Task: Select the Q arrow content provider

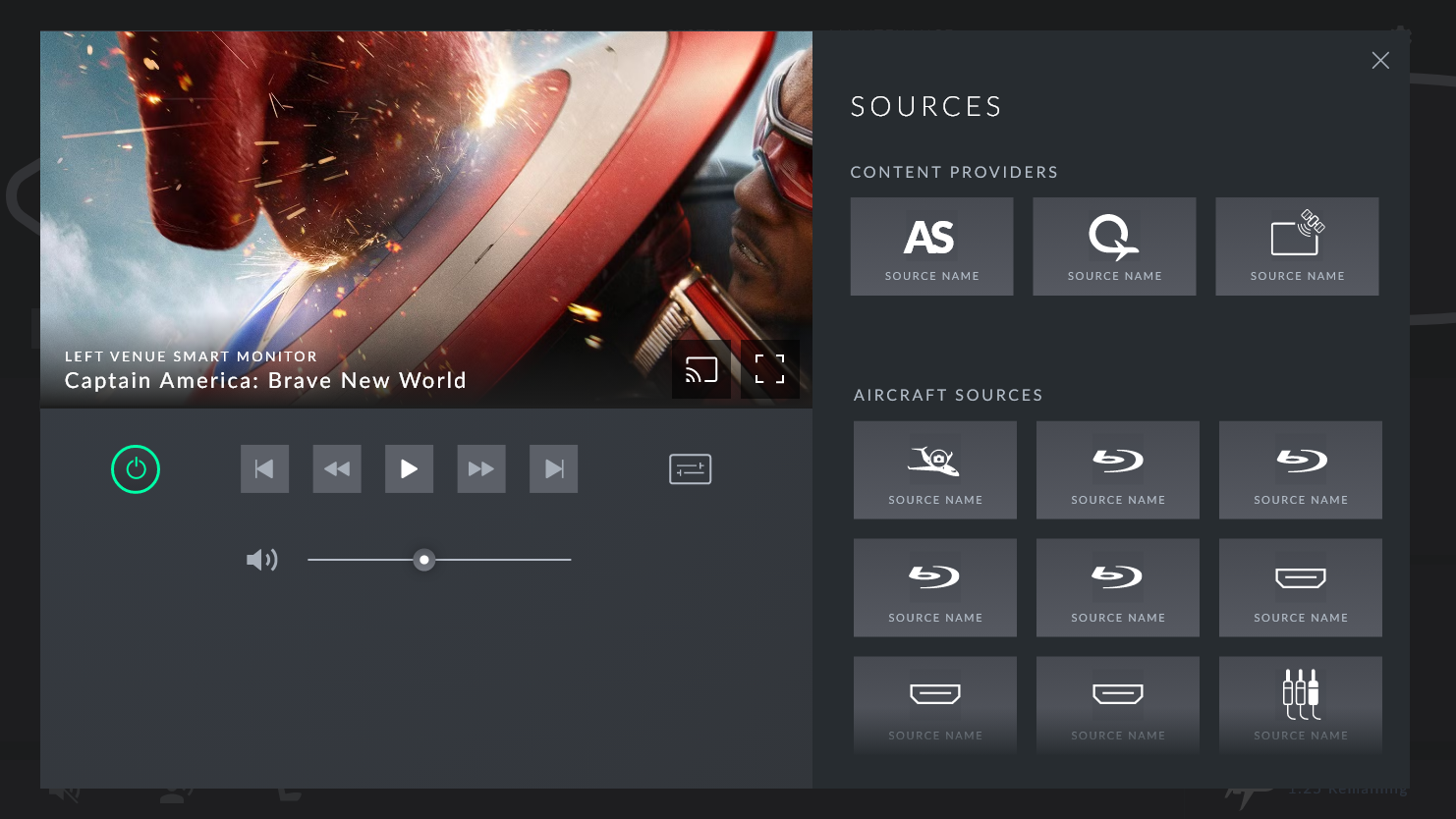Action: (x=1114, y=246)
